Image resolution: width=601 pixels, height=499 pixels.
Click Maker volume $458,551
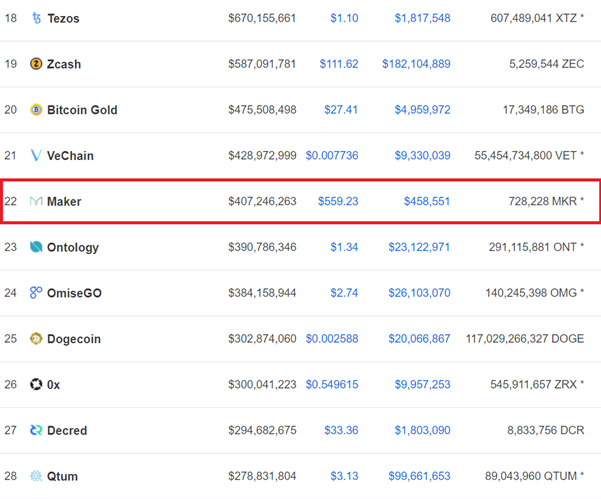[x=427, y=201]
